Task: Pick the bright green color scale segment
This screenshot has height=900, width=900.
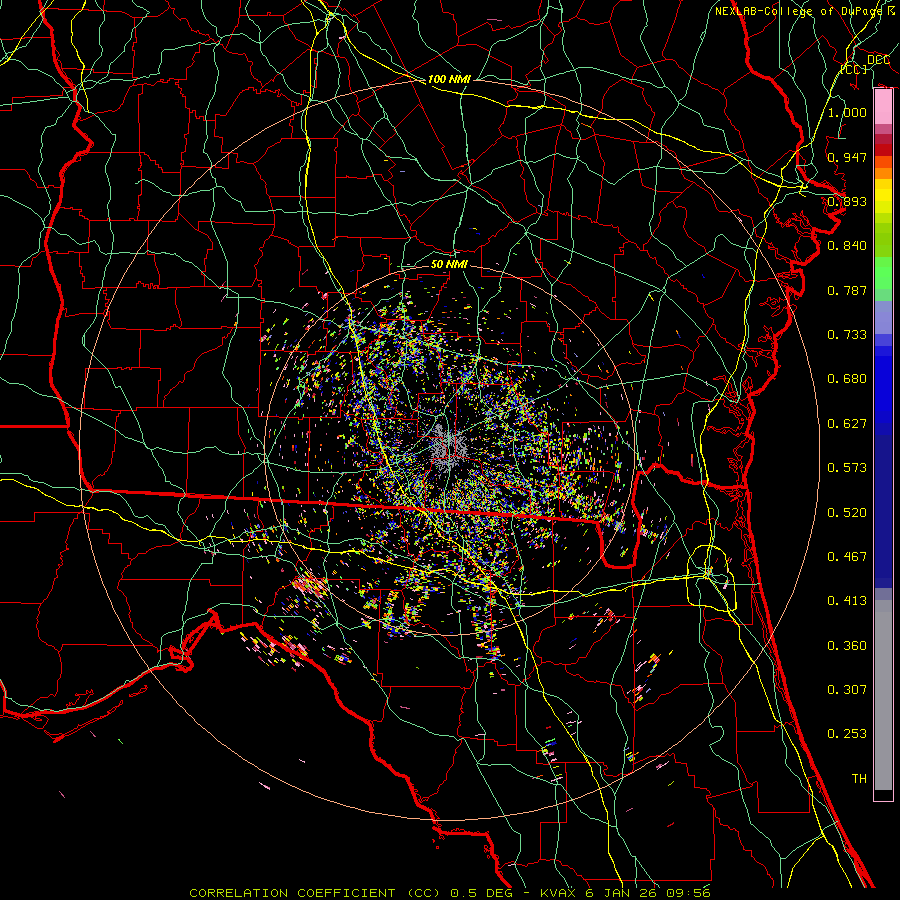Action: (x=883, y=273)
